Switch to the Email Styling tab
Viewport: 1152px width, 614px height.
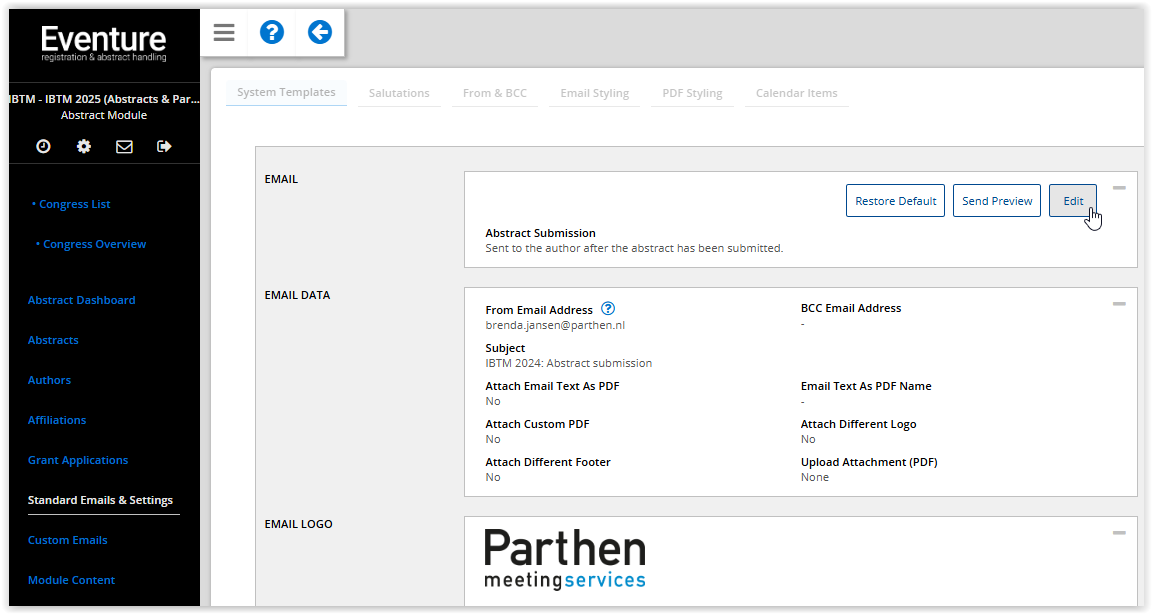[594, 93]
